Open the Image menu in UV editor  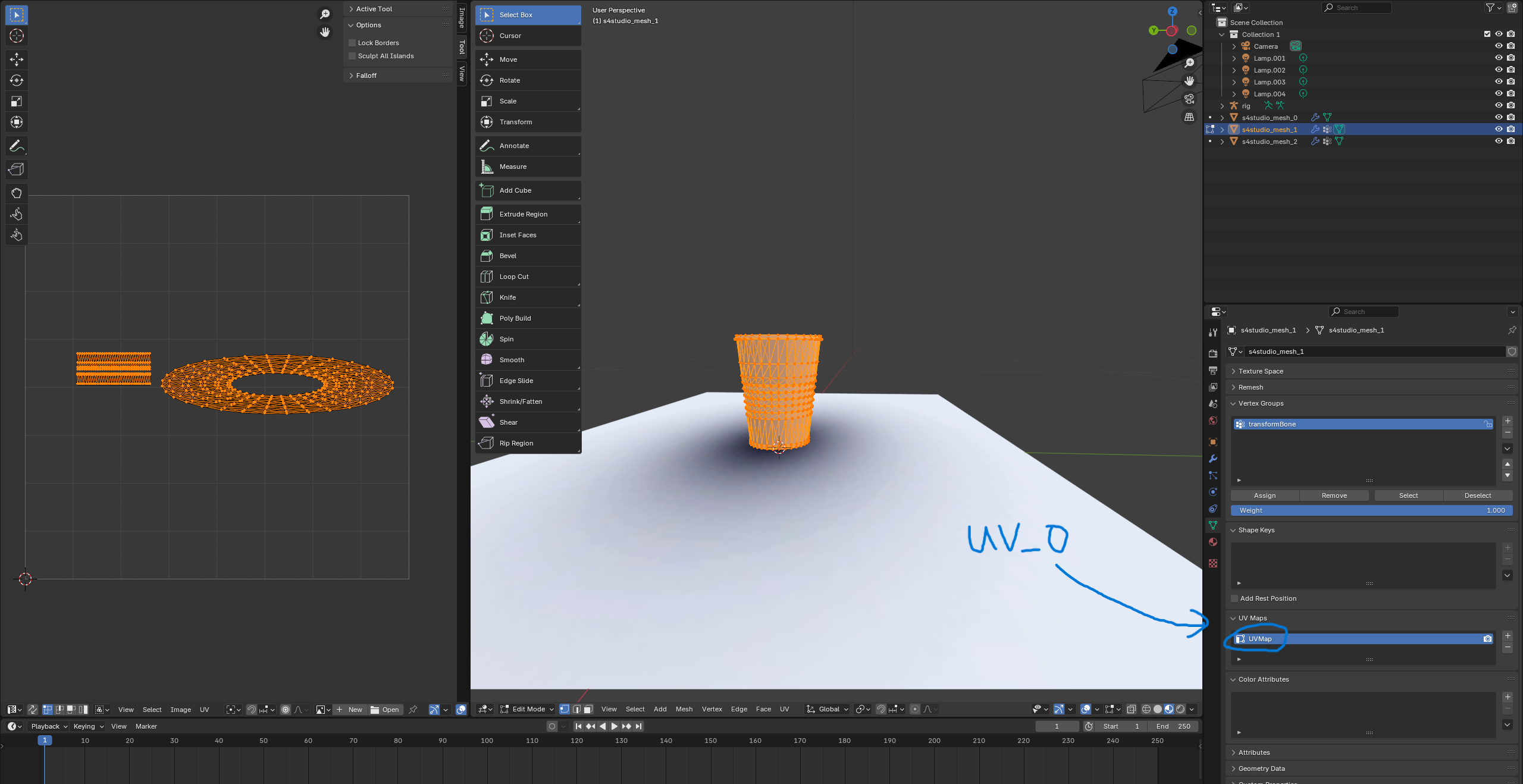[180, 710]
